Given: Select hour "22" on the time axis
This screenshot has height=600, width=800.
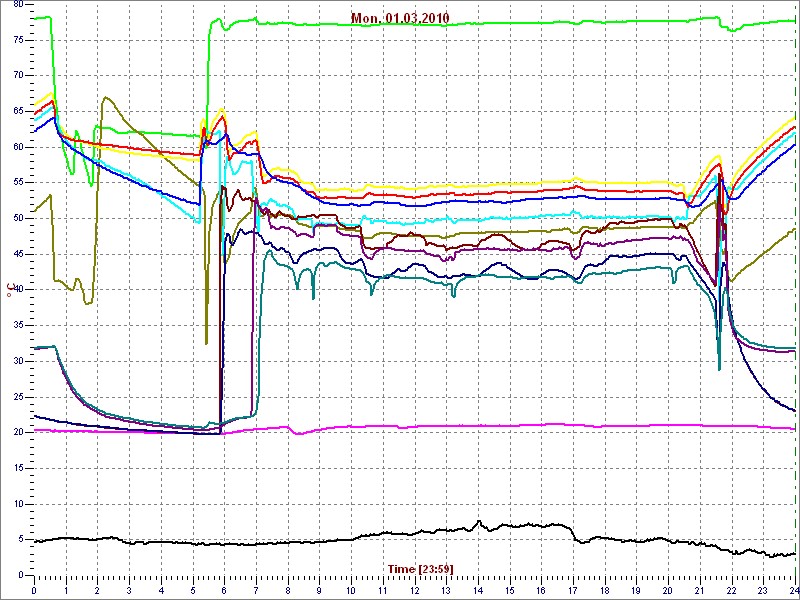Looking at the screenshot, I should pos(732,590).
